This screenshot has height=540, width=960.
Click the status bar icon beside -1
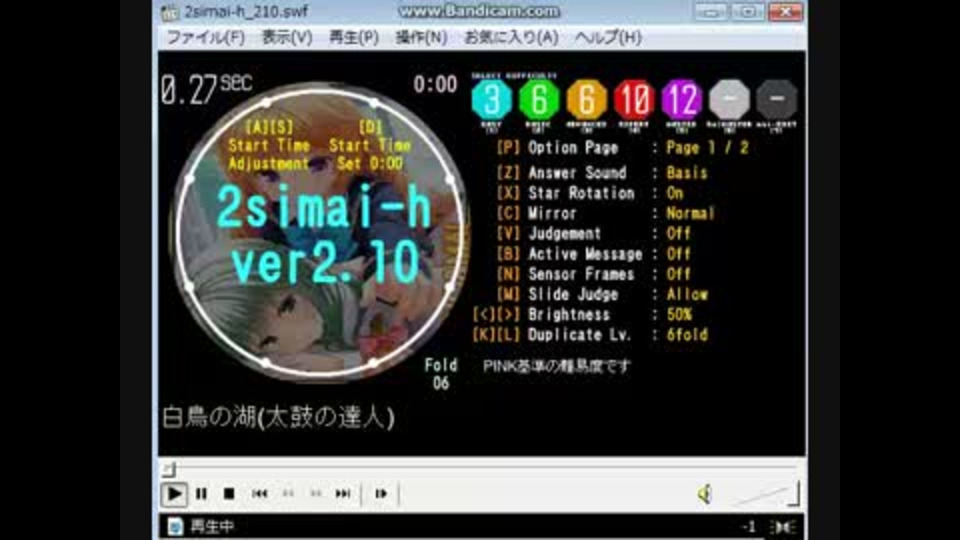click(783, 527)
